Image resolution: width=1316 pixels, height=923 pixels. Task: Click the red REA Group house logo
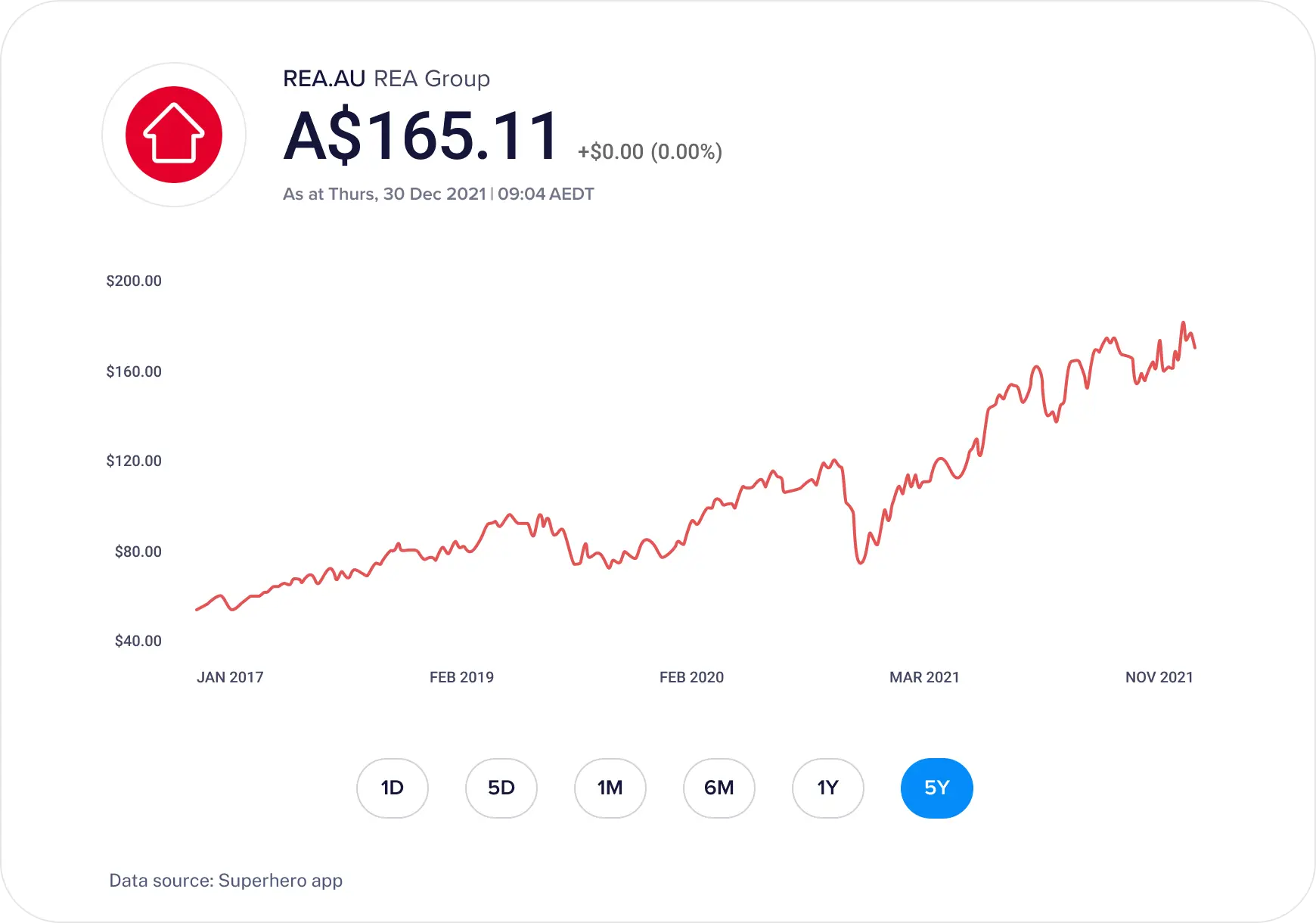tap(174, 135)
